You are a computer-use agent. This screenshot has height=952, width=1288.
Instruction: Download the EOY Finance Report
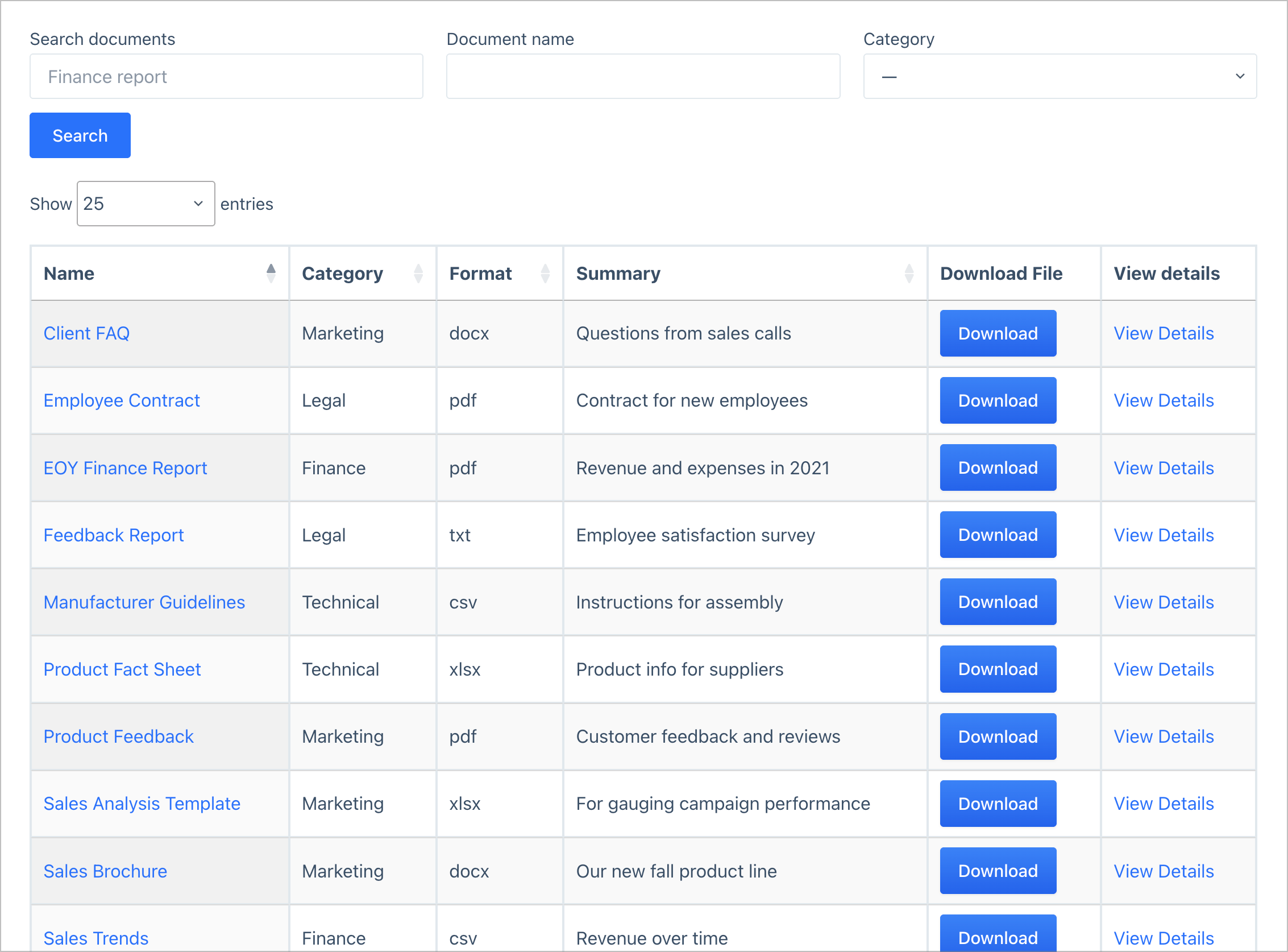click(998, 467)
